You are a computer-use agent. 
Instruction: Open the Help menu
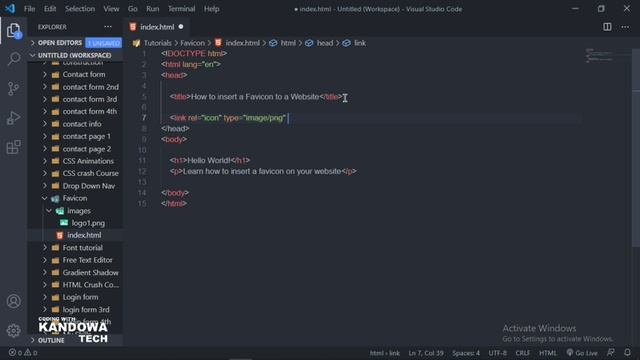(211, 9)
